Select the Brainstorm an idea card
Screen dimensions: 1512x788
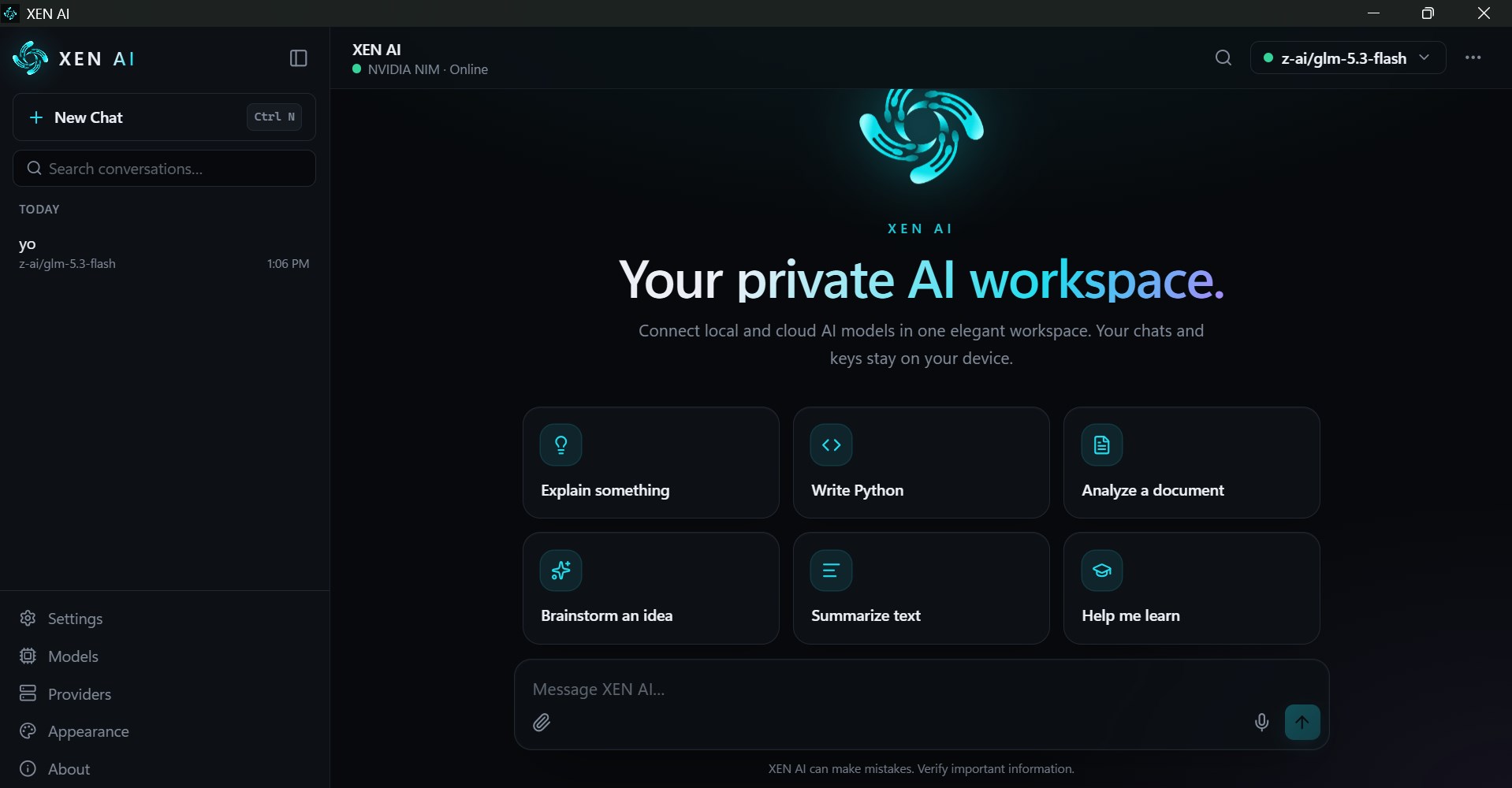click(651, 589)
